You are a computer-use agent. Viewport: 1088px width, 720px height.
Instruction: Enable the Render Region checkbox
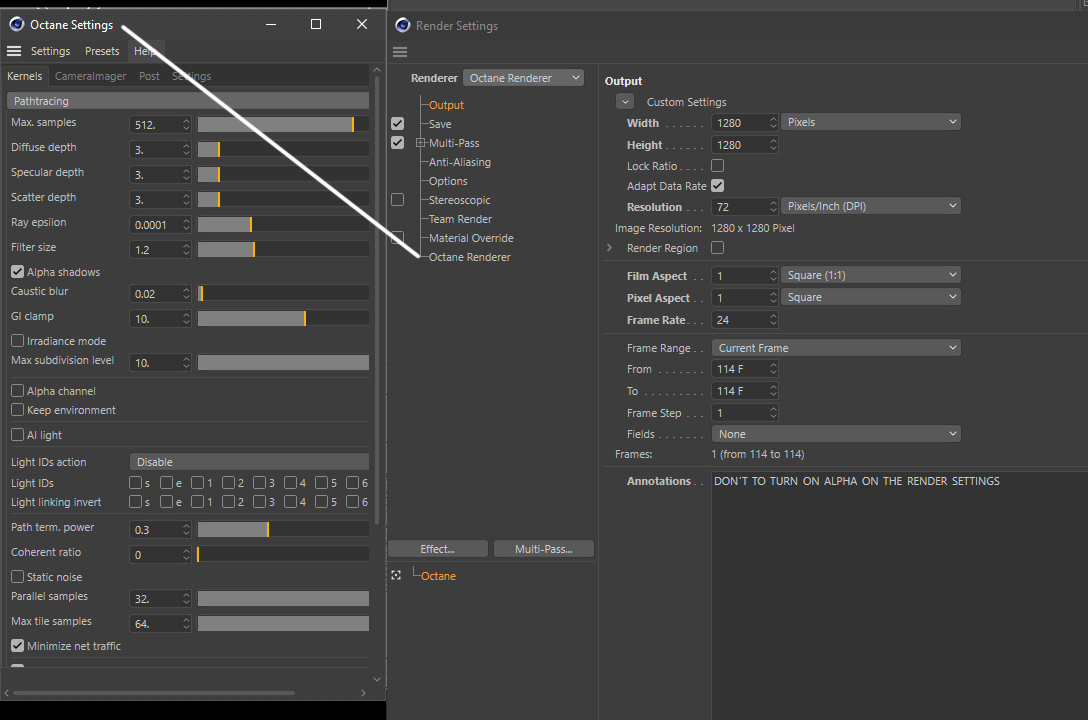click(x=717, y=248)
